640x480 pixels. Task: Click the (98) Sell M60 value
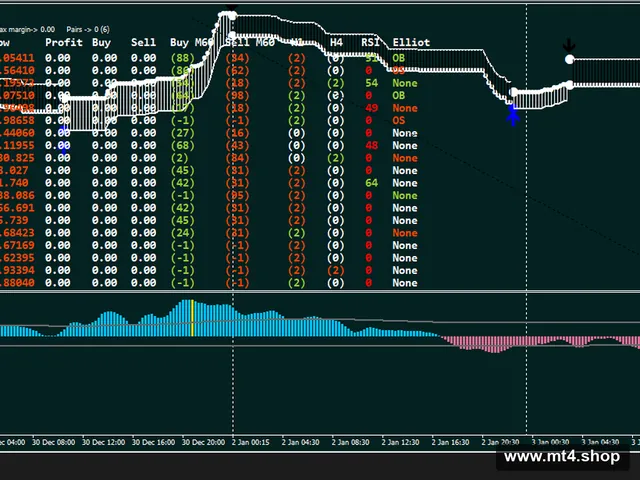(237, 96)
